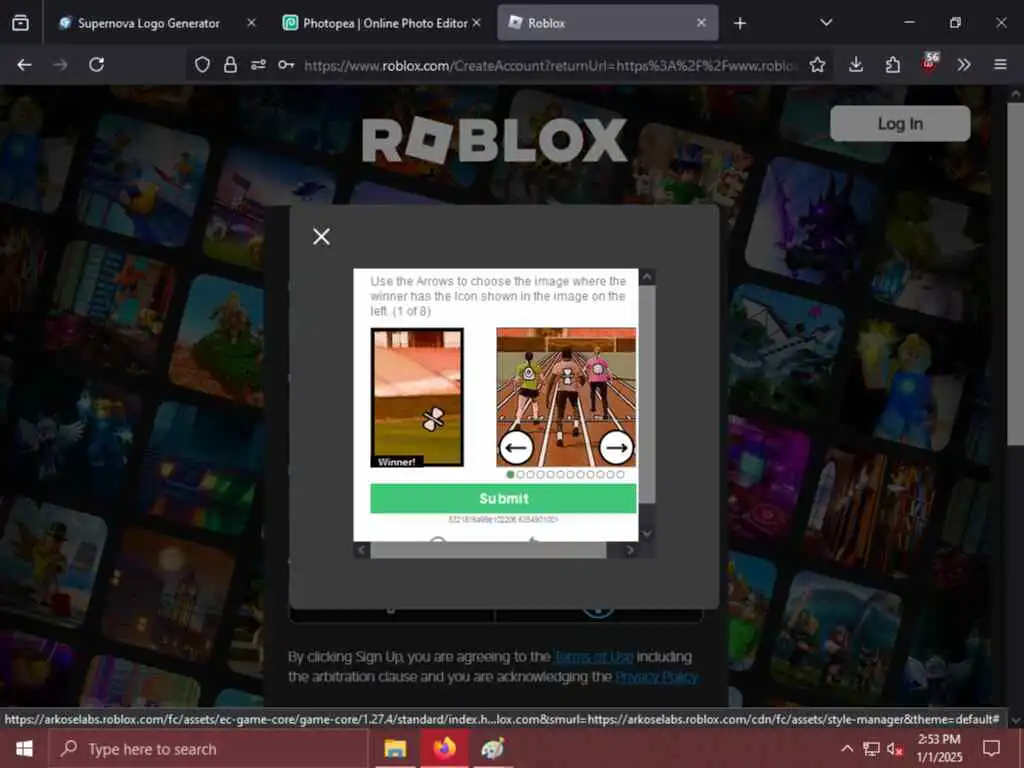Screen dimensions: 1024x768
Task: Show hidden system tray icons
Action: pyautogui.click(x=846, y=749)
